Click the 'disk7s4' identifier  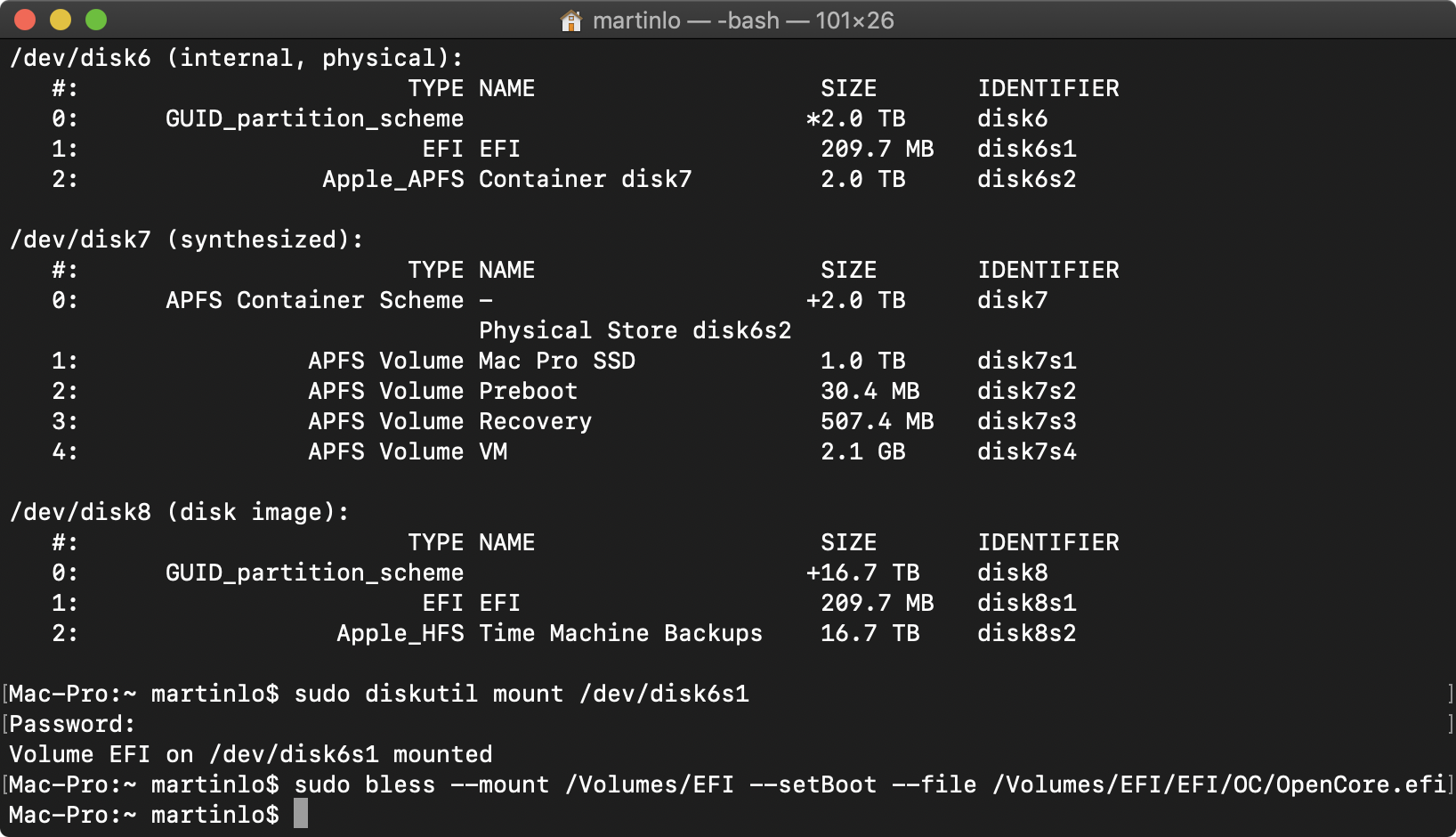point(1027,451)
